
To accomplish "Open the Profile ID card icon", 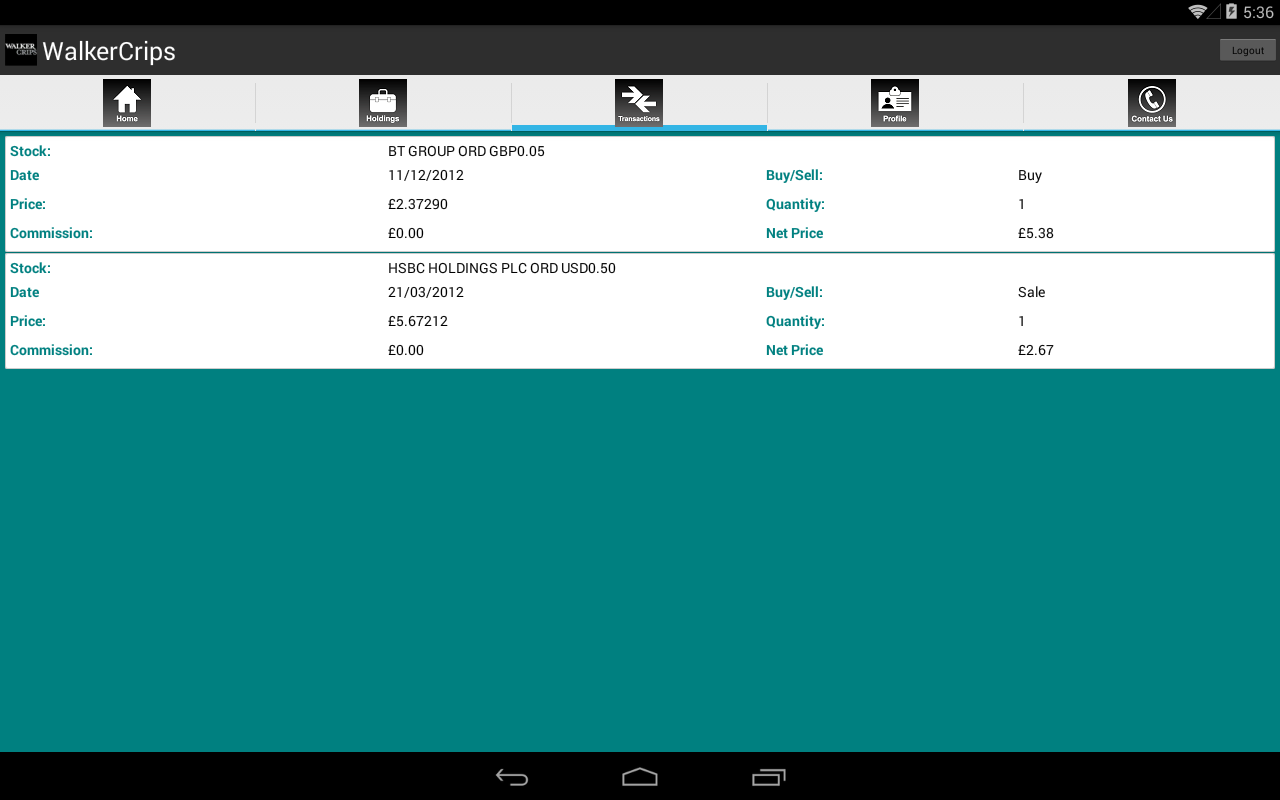I will [x=895, y=103].
